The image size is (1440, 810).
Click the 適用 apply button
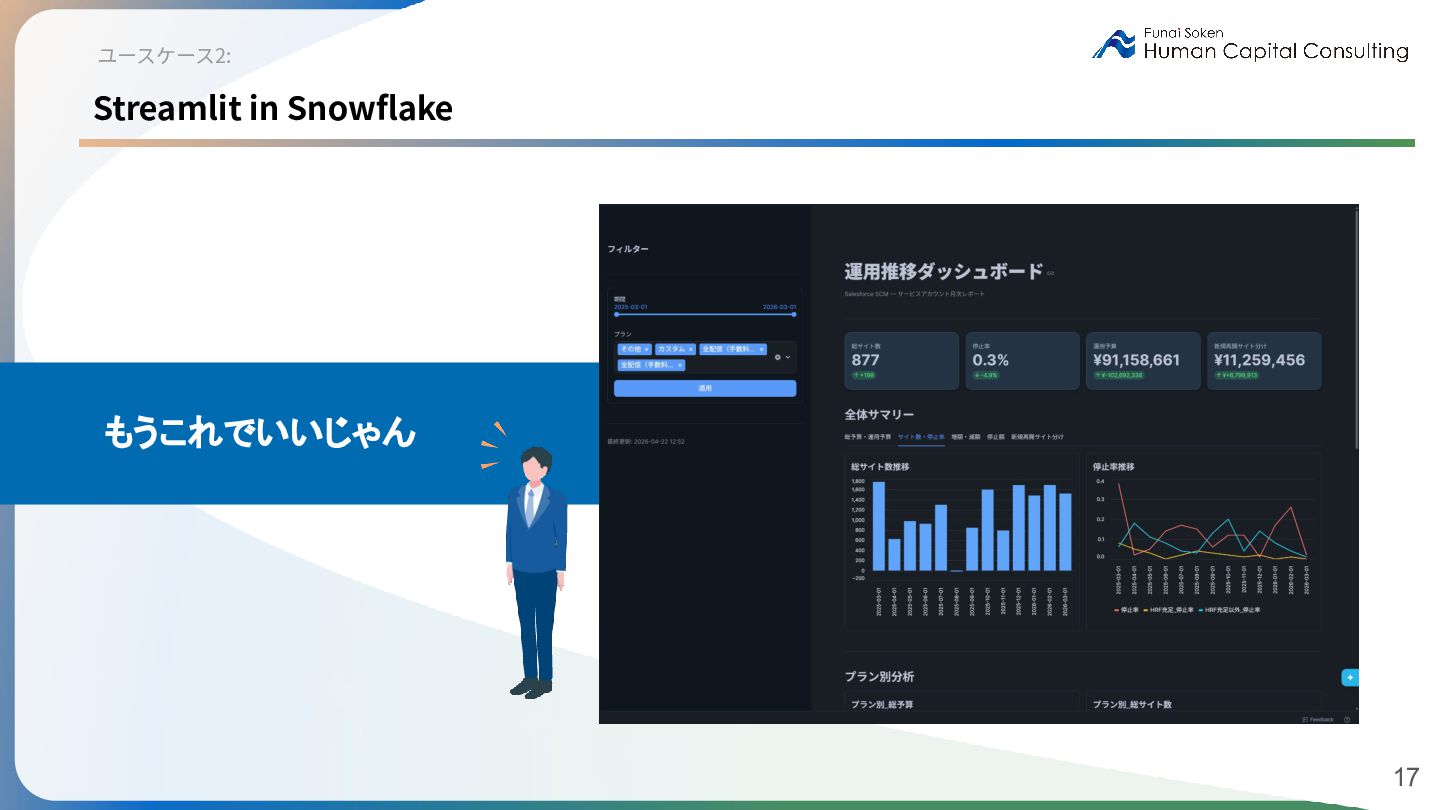[x=705, y=388]
